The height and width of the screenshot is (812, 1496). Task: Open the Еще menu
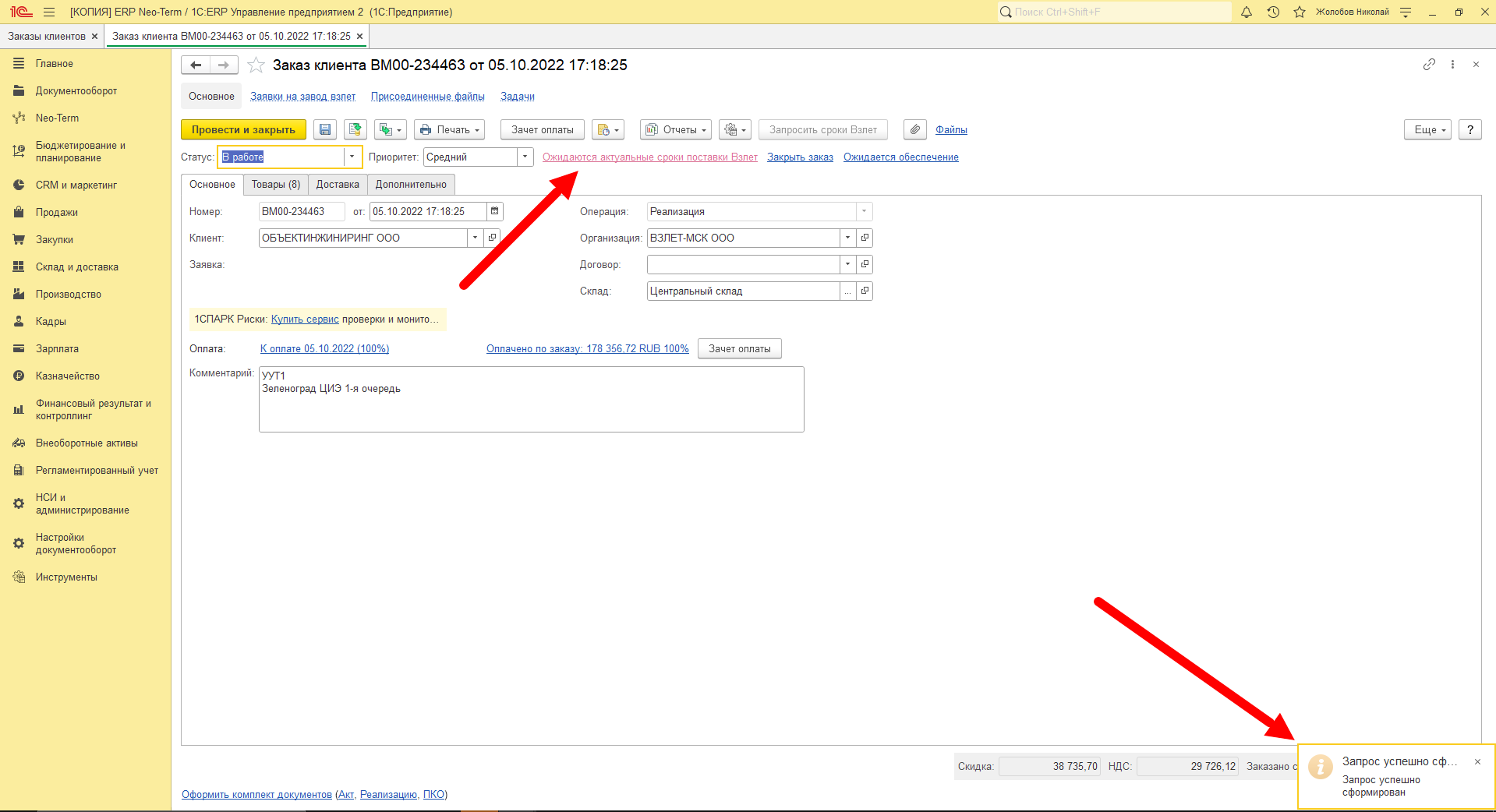click(1428, 130)
